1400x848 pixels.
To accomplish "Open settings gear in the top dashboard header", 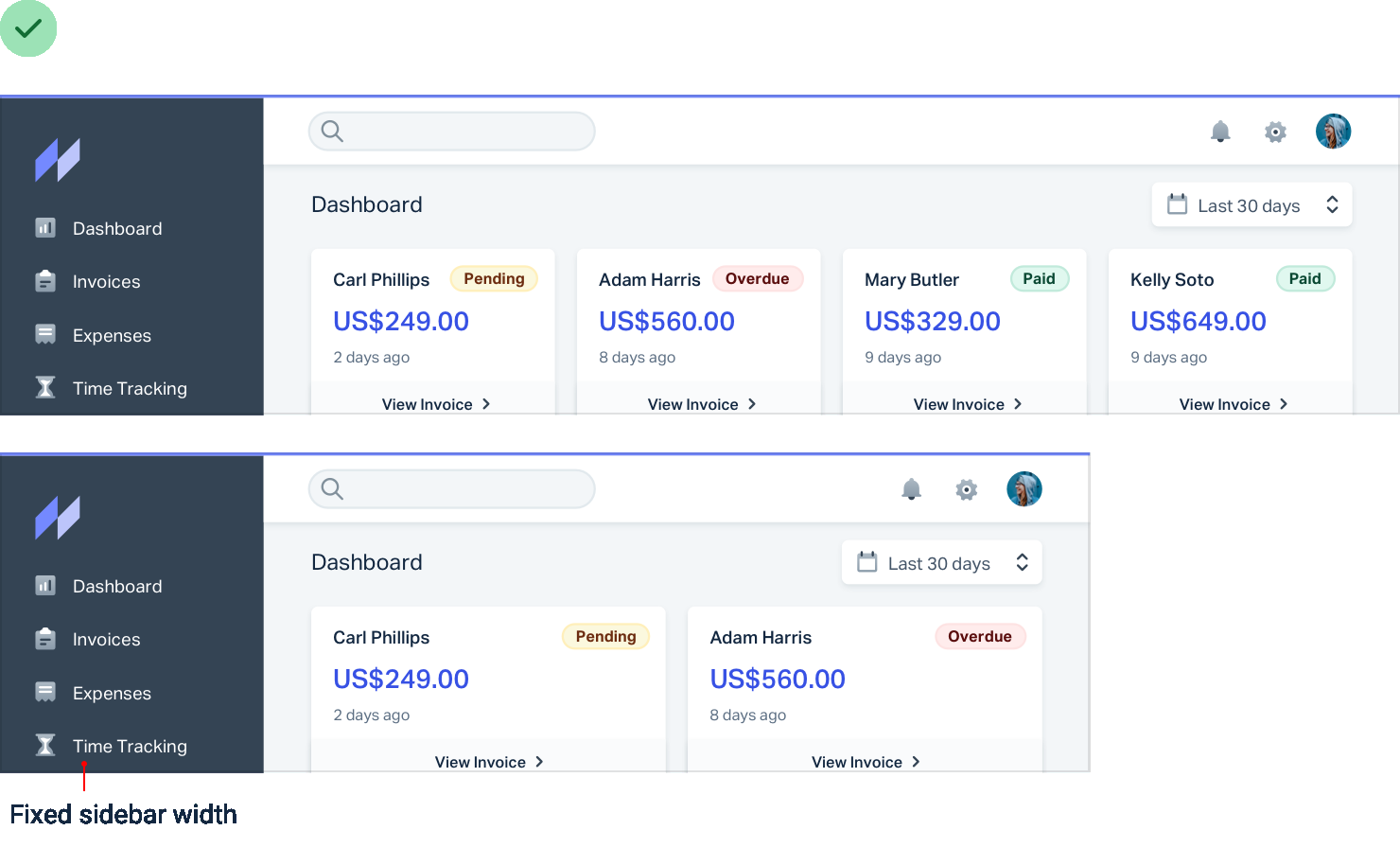I will point(1275,132).
